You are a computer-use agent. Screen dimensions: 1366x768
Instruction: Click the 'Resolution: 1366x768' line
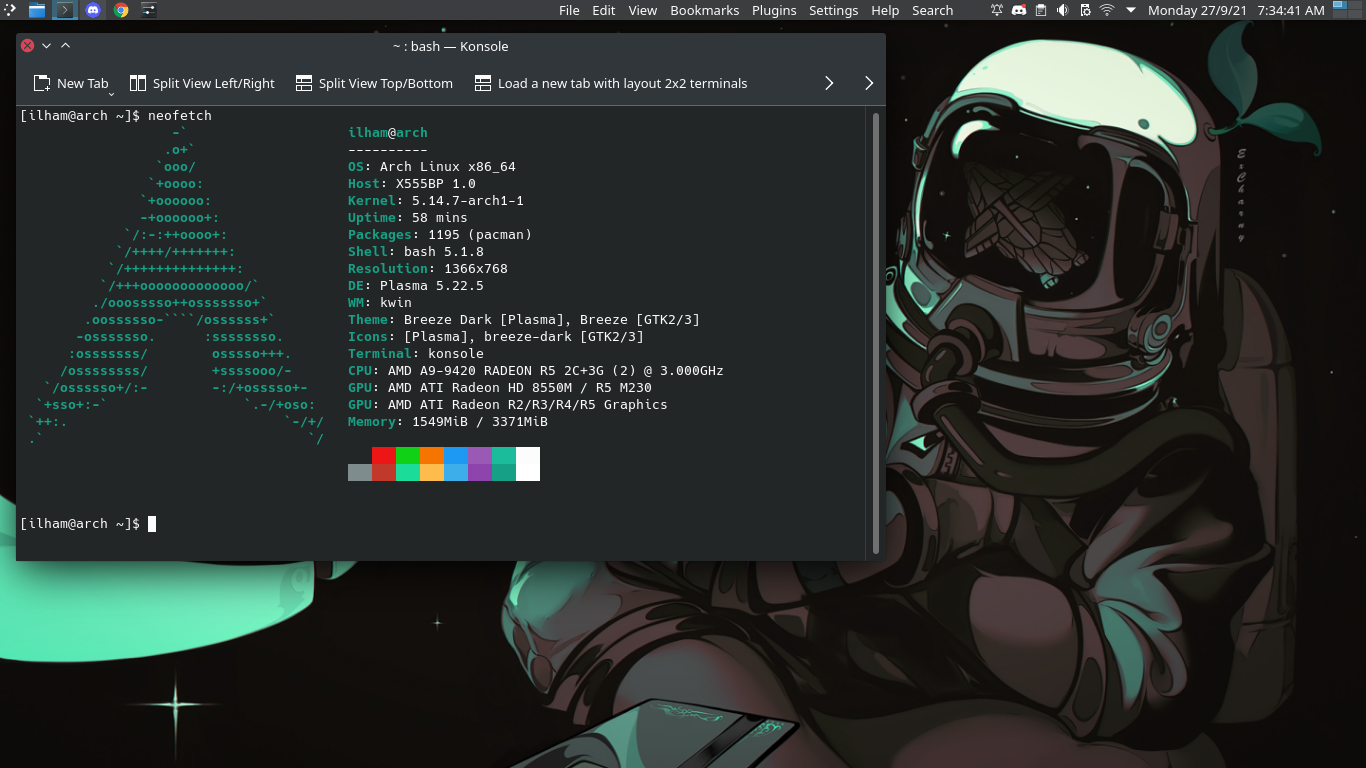tap(428, 269)
